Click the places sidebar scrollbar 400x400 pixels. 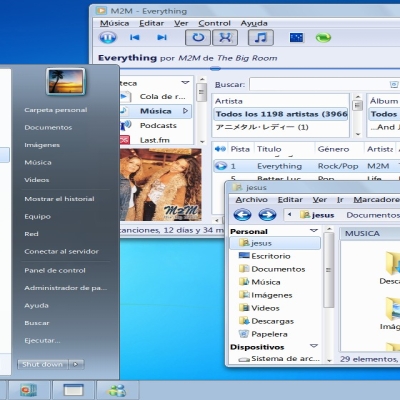coord(329,270)
